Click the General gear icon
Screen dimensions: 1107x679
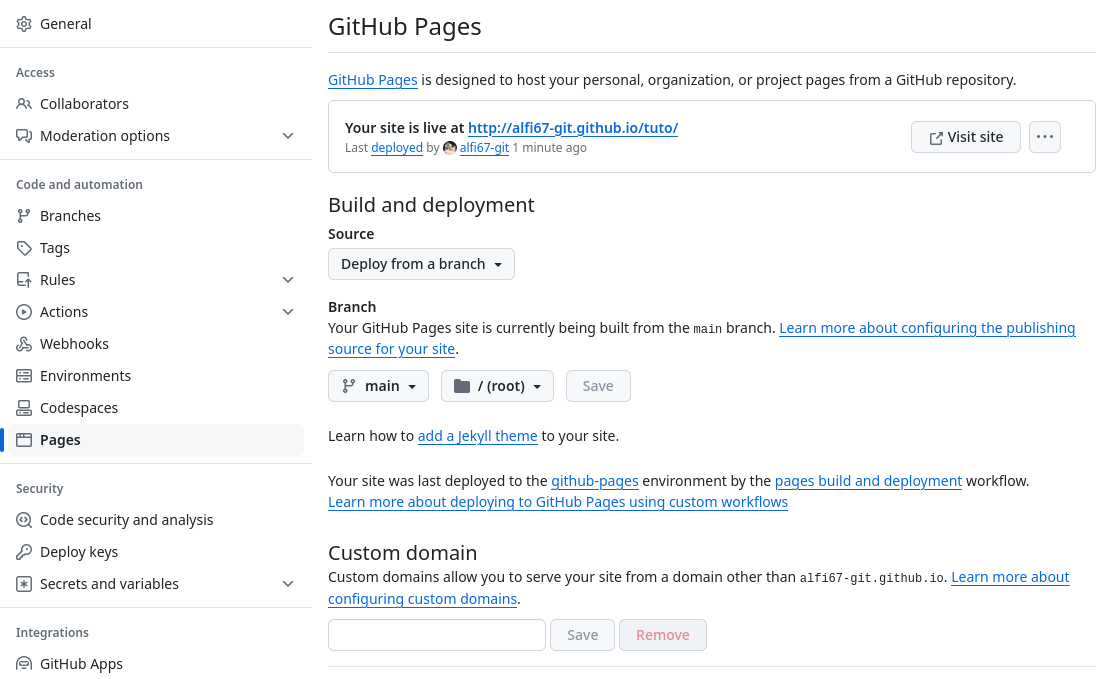(x=24, y=24)
